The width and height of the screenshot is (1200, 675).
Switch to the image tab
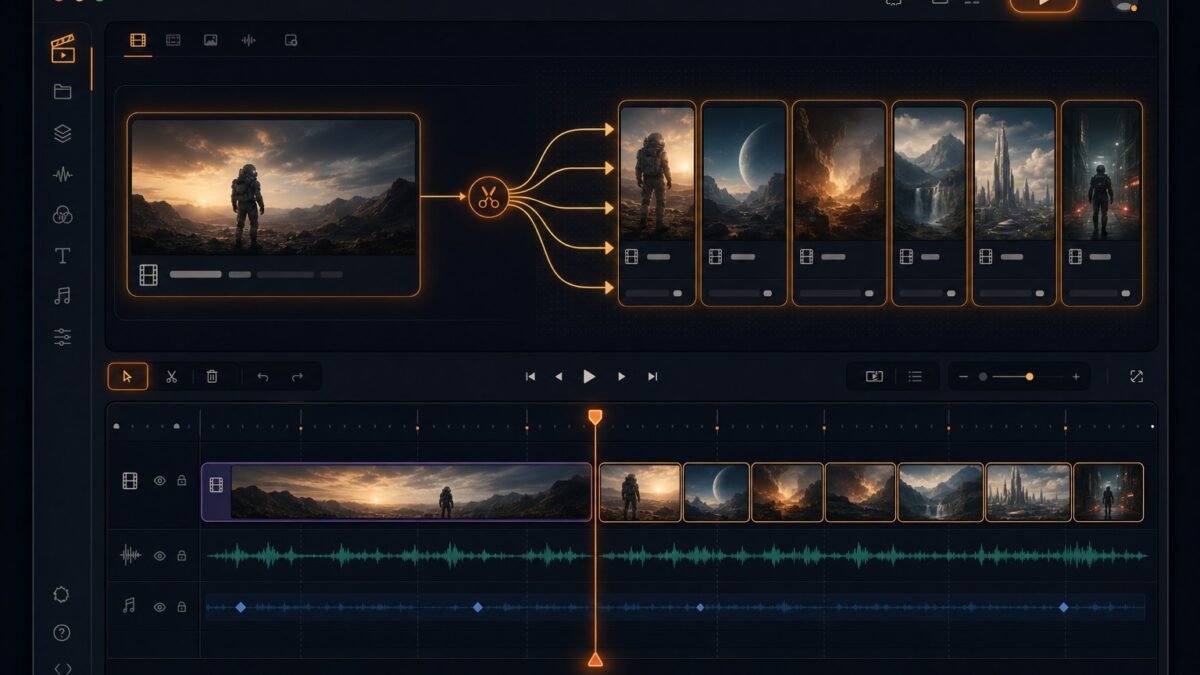(211, 40)
